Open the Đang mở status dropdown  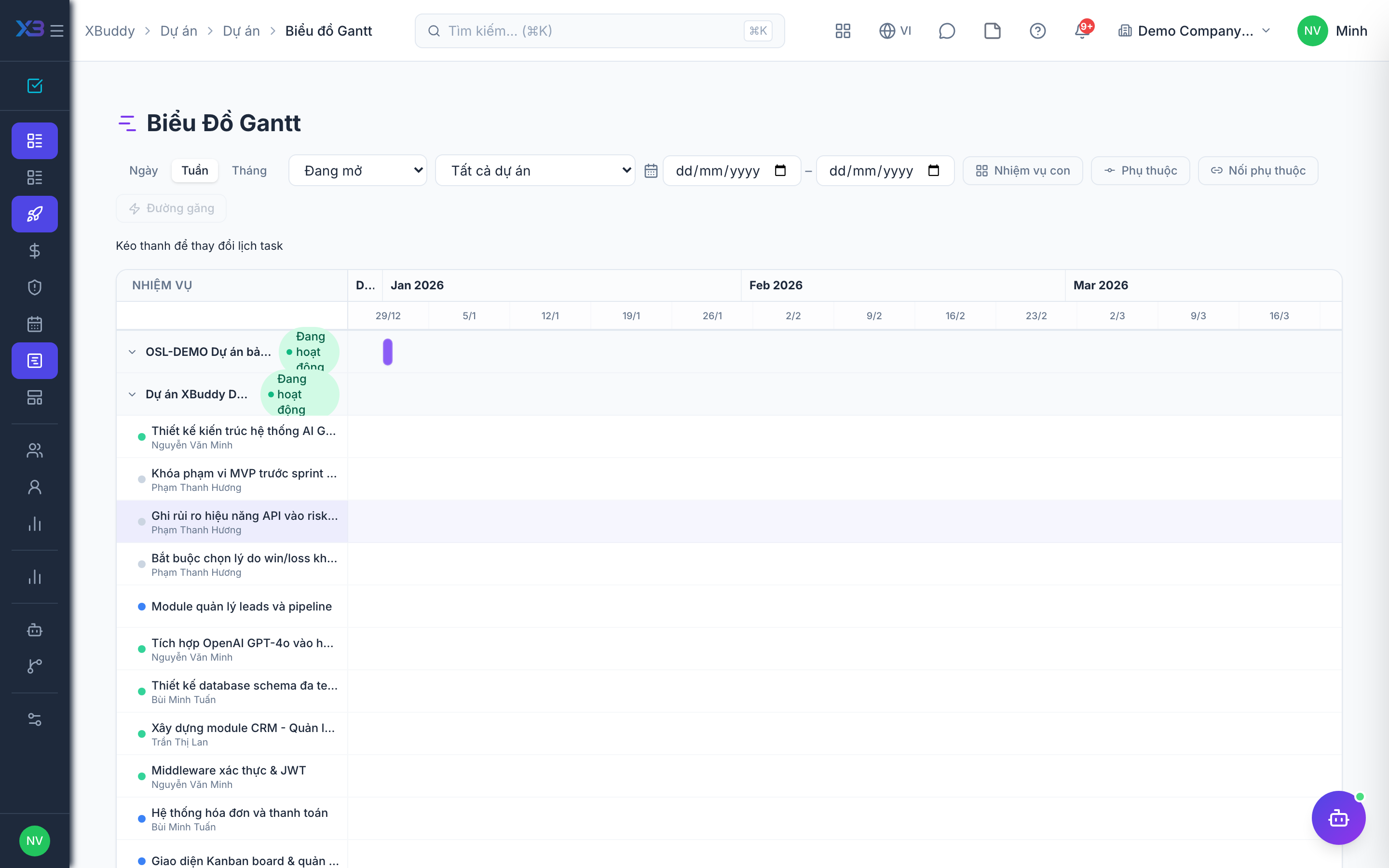tap(357, 171)
